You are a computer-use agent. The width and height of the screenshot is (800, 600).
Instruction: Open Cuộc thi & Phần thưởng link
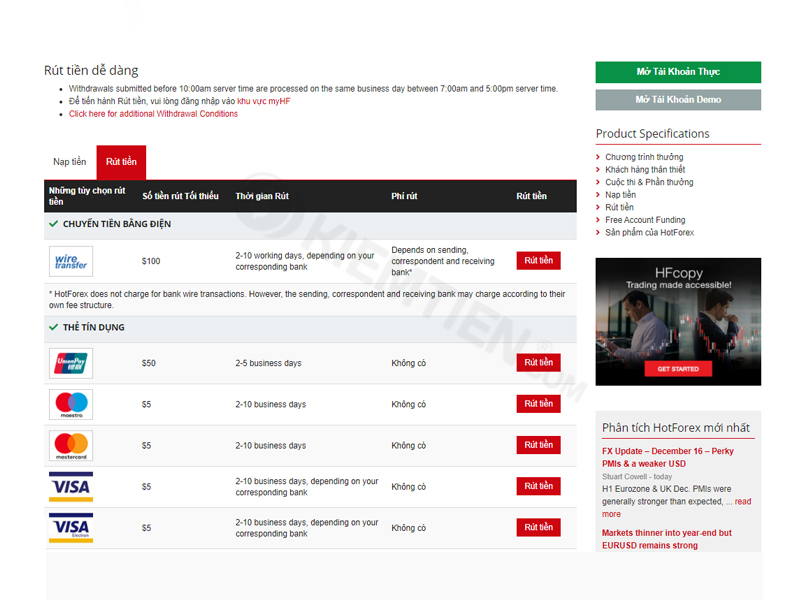649,182
